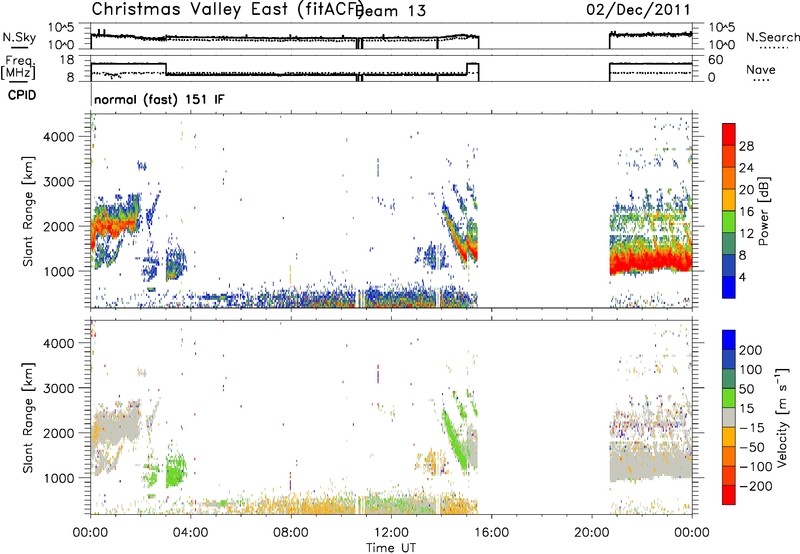Viewport: 800px width, 554px height.
Task: Click the '04:00' time tick label
Action: tap(190, 533)
